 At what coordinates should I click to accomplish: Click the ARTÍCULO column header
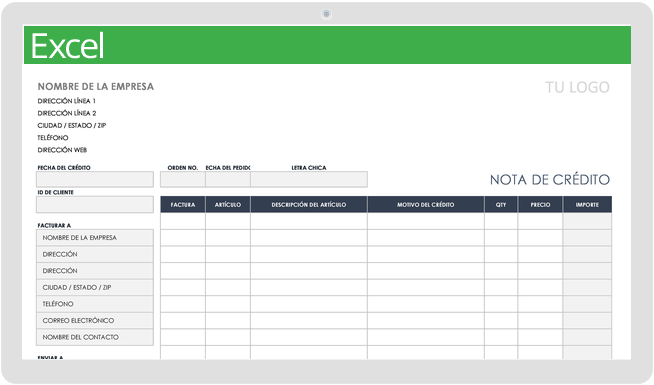pos(228,204)
